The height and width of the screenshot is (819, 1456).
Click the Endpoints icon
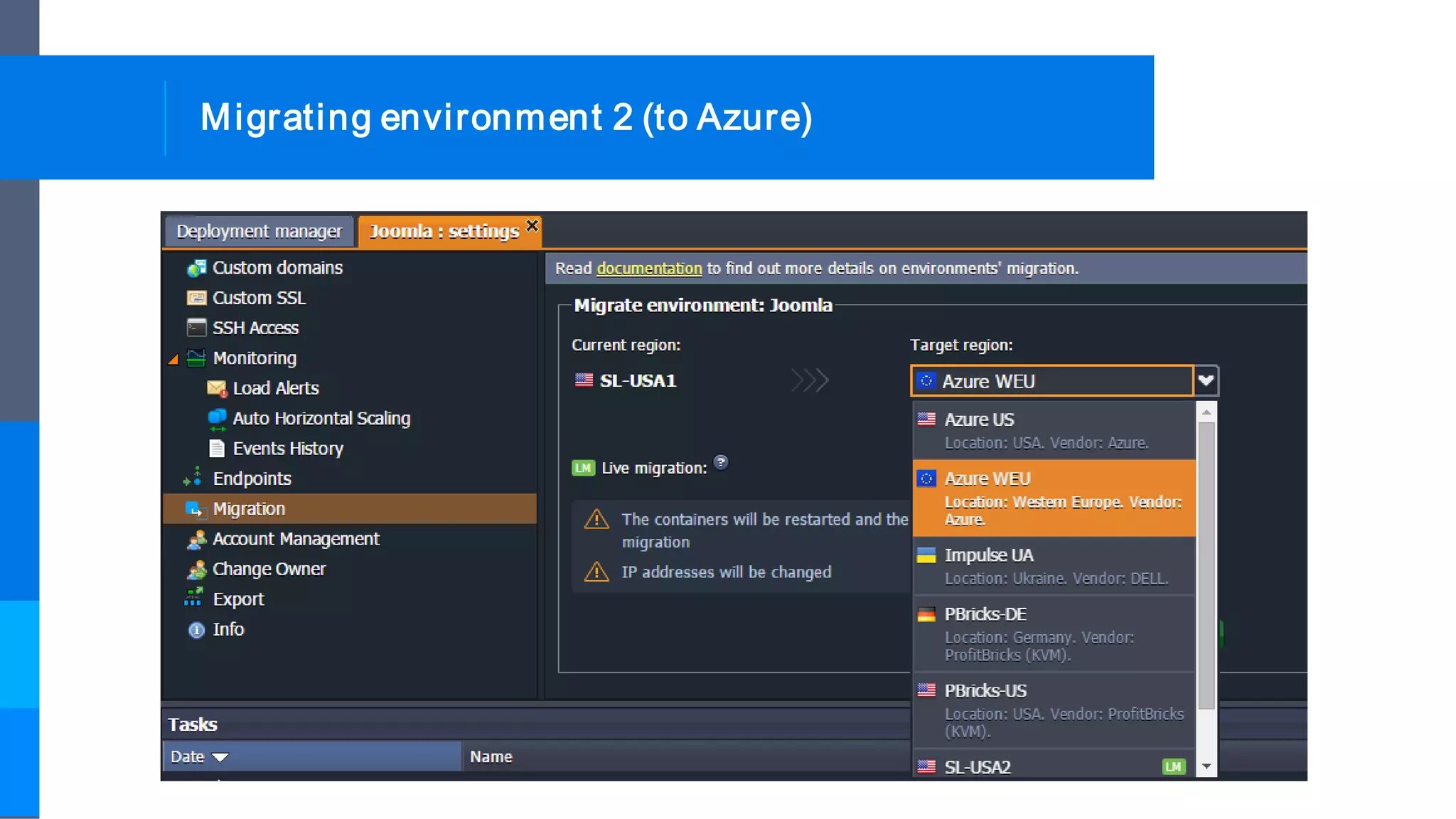[193, 477]
